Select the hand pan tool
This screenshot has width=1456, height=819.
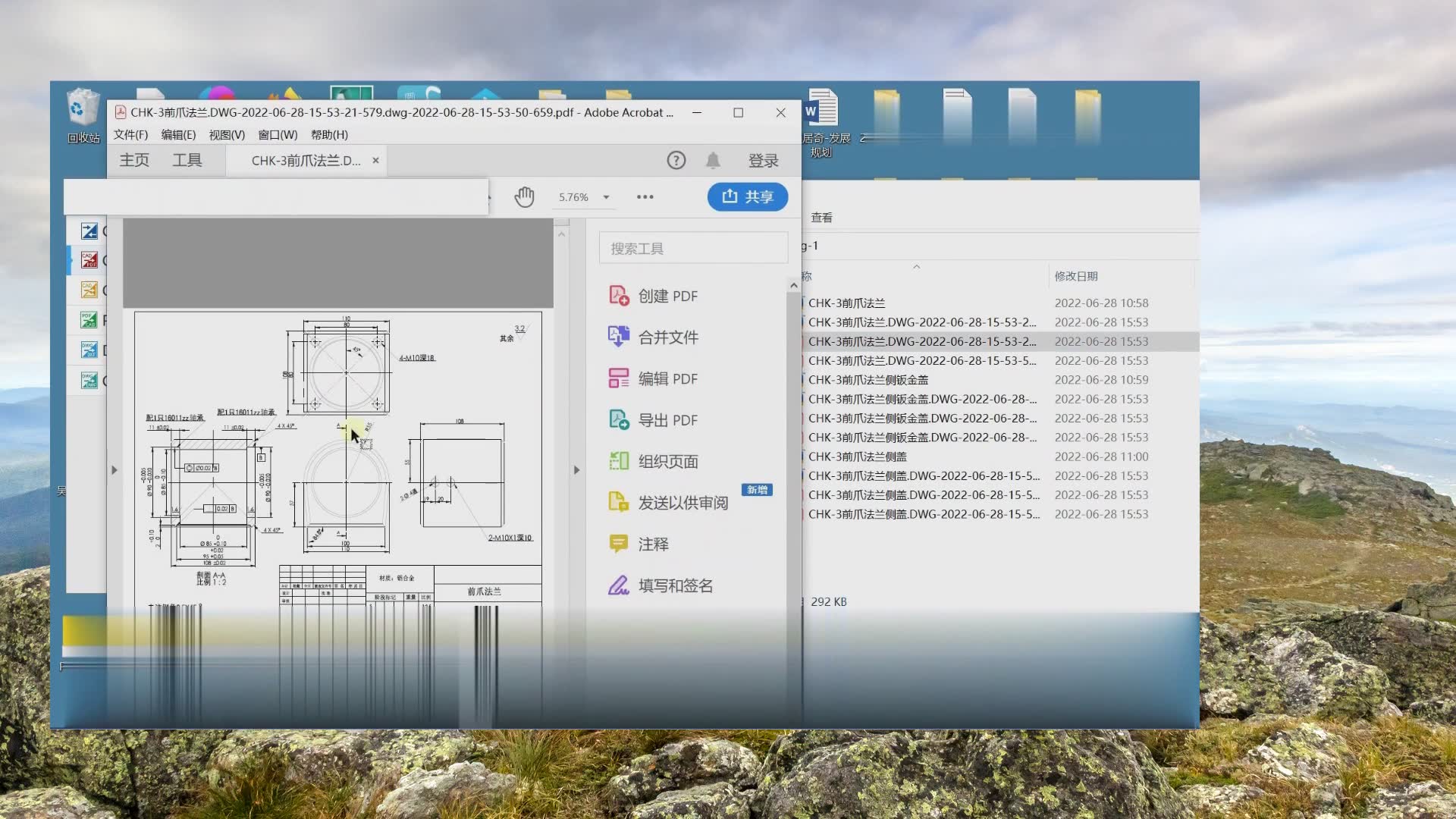pyautogui.click(x=524, y=197)
